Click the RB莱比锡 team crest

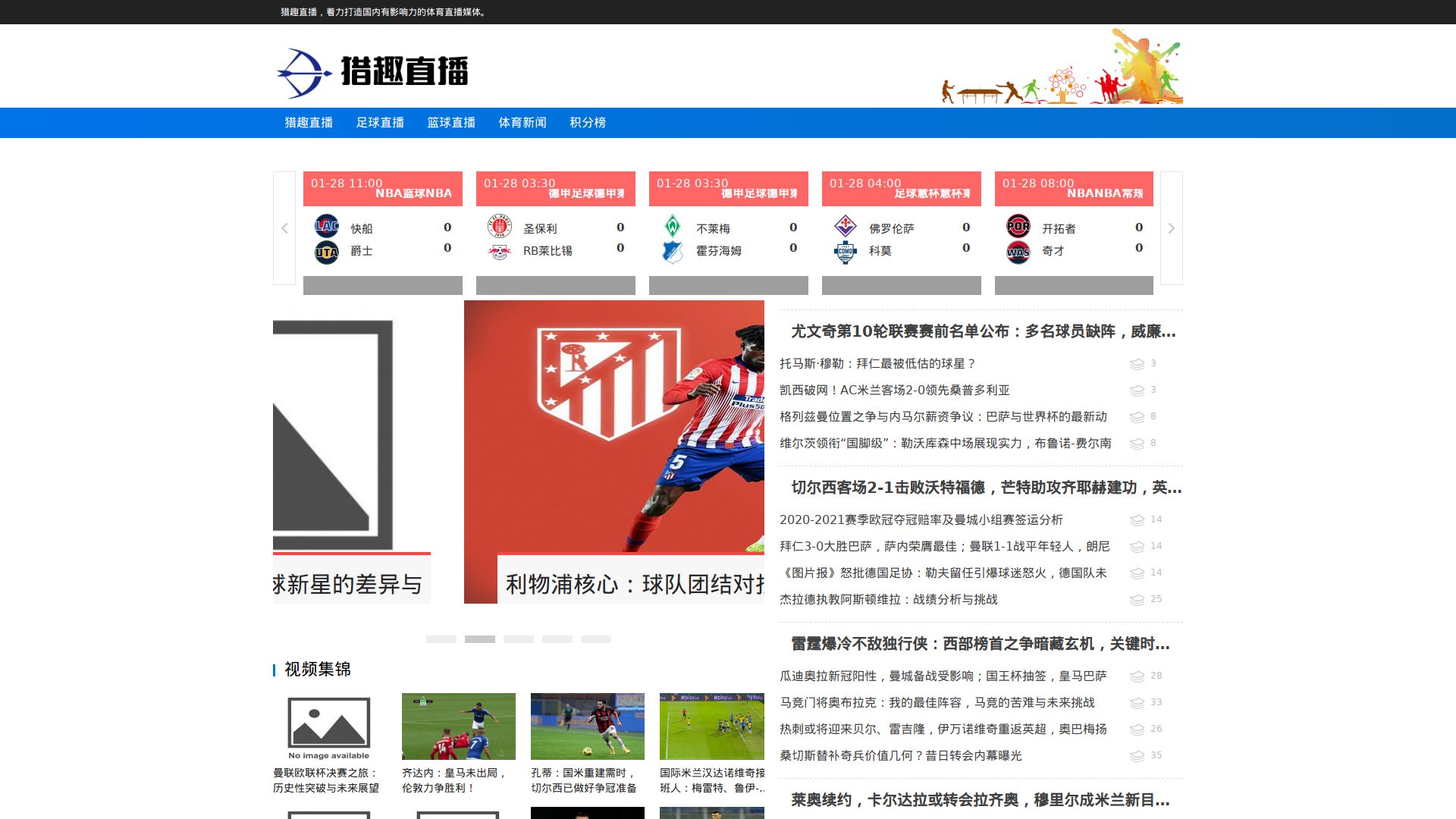(x=499, y=252)
